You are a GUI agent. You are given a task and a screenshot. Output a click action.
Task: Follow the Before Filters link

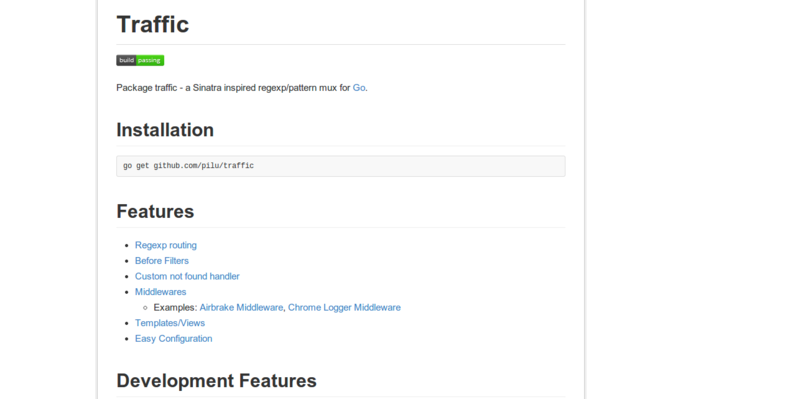pyautogui.click(x=162, y=261)
